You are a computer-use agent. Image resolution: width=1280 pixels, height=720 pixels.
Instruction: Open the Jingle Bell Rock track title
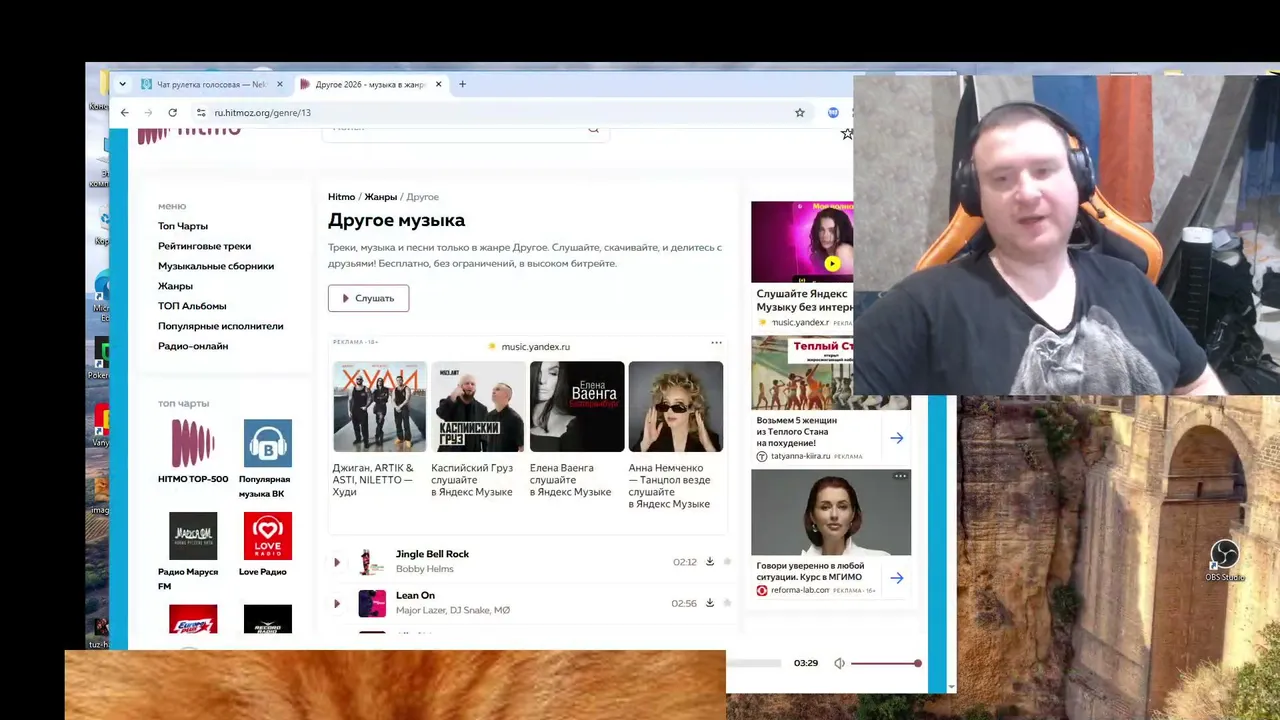(432, 554)
